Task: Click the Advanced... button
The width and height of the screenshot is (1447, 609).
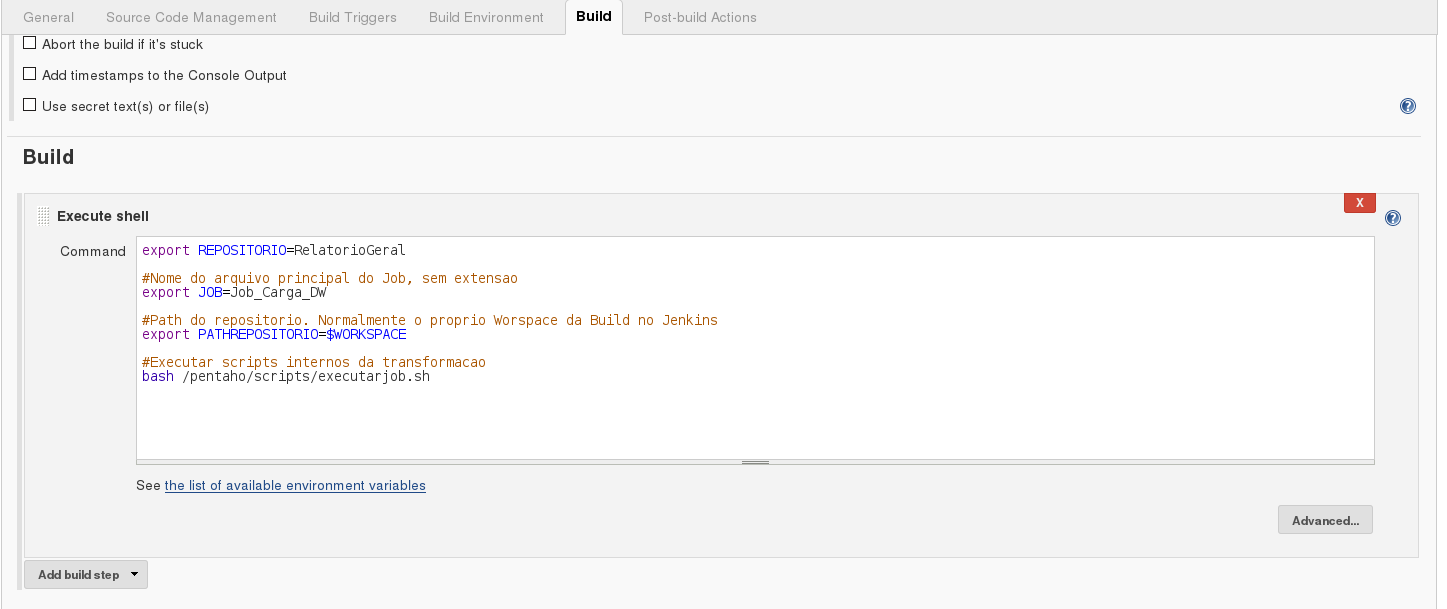Action: [x=1325, y=520]
